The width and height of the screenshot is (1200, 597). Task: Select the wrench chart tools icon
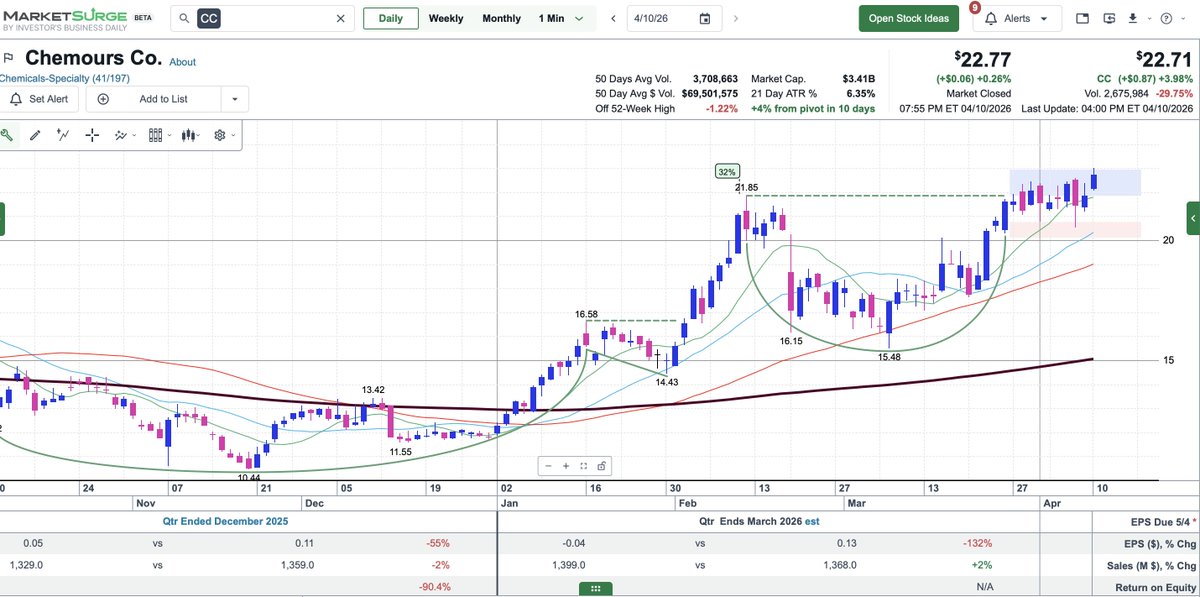click(x=6, y=135)
